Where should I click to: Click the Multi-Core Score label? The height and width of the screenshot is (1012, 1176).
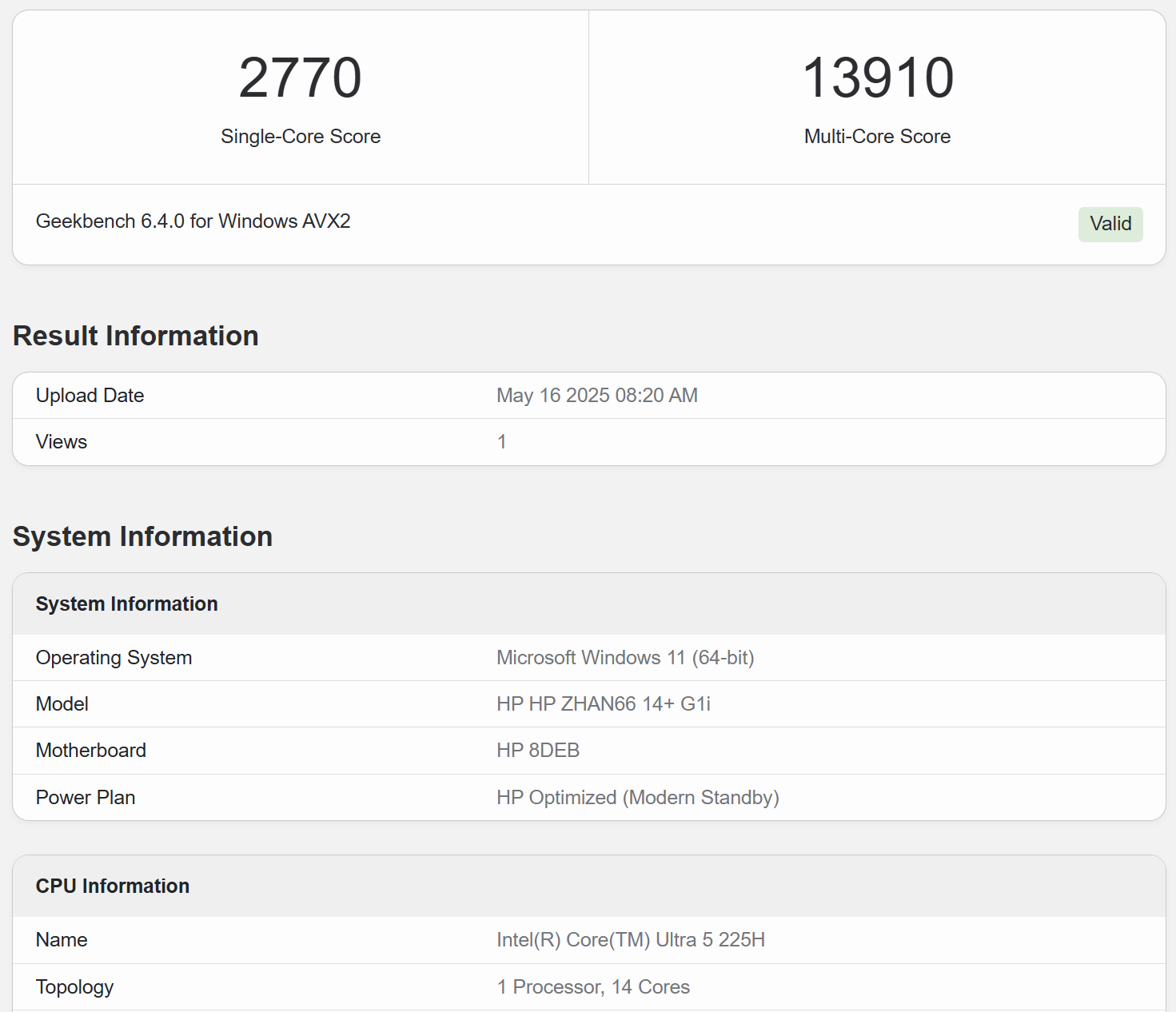point(877,137)
